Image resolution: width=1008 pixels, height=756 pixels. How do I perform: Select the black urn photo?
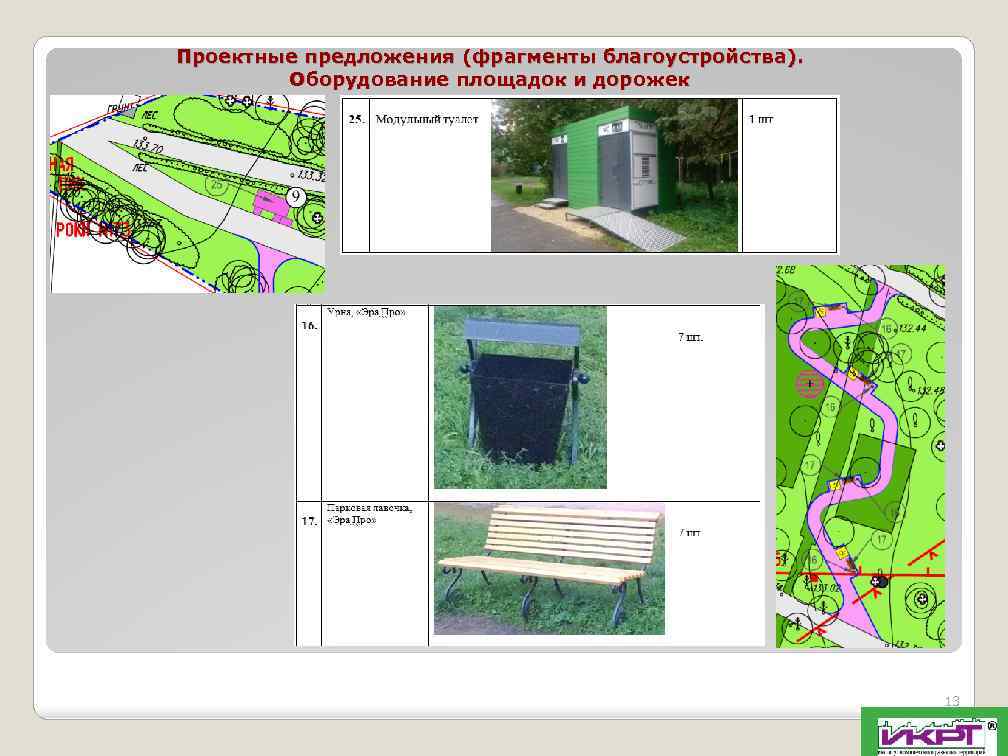tap(520, 397)
